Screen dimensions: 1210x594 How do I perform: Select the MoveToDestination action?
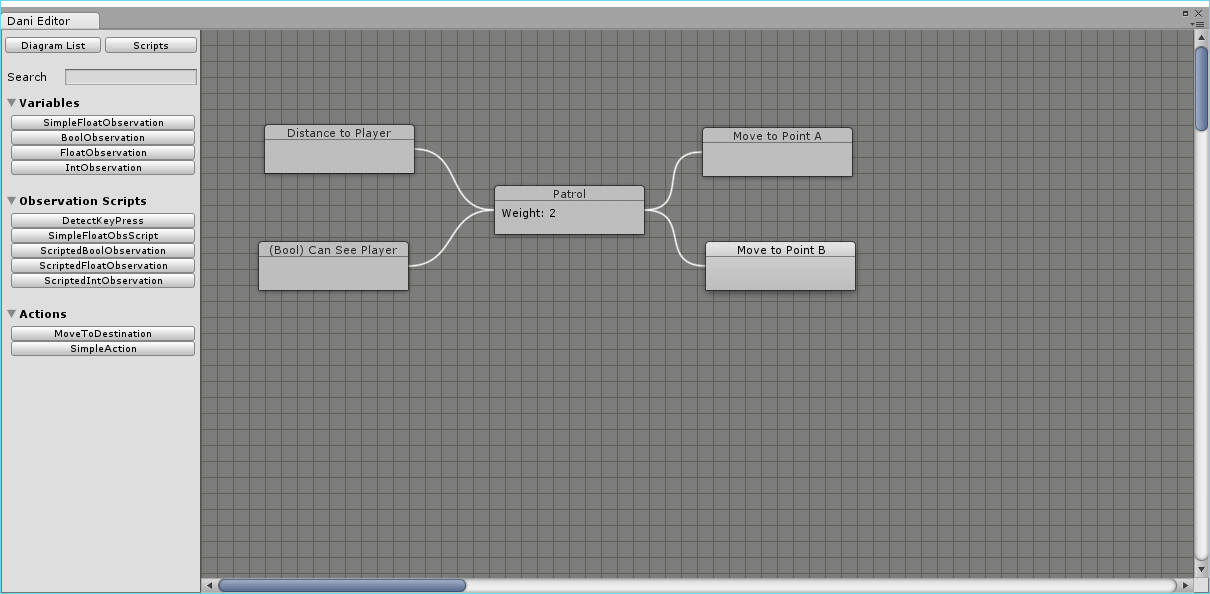[102, 333]
